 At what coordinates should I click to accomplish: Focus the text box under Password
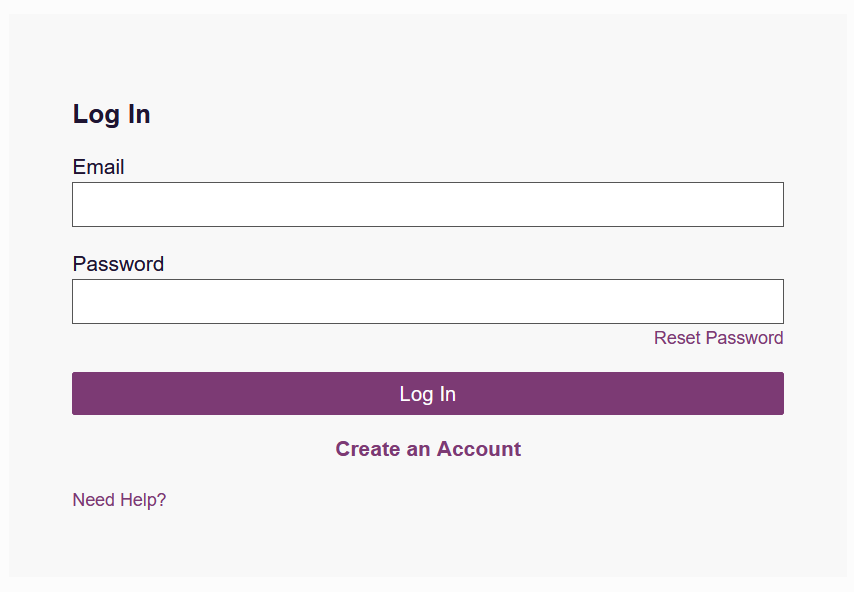[x=427, y=302]
